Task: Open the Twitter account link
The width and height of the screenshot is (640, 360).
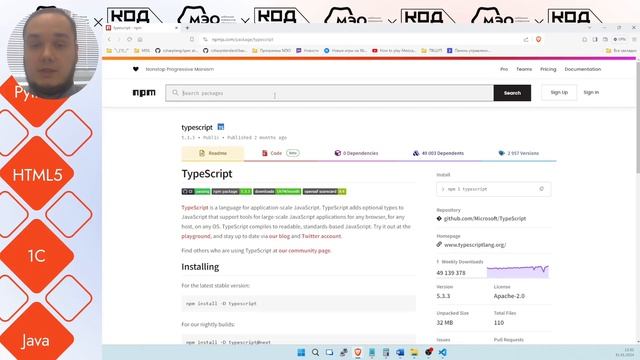Action: pyautogui.click(x=321, y=236)
